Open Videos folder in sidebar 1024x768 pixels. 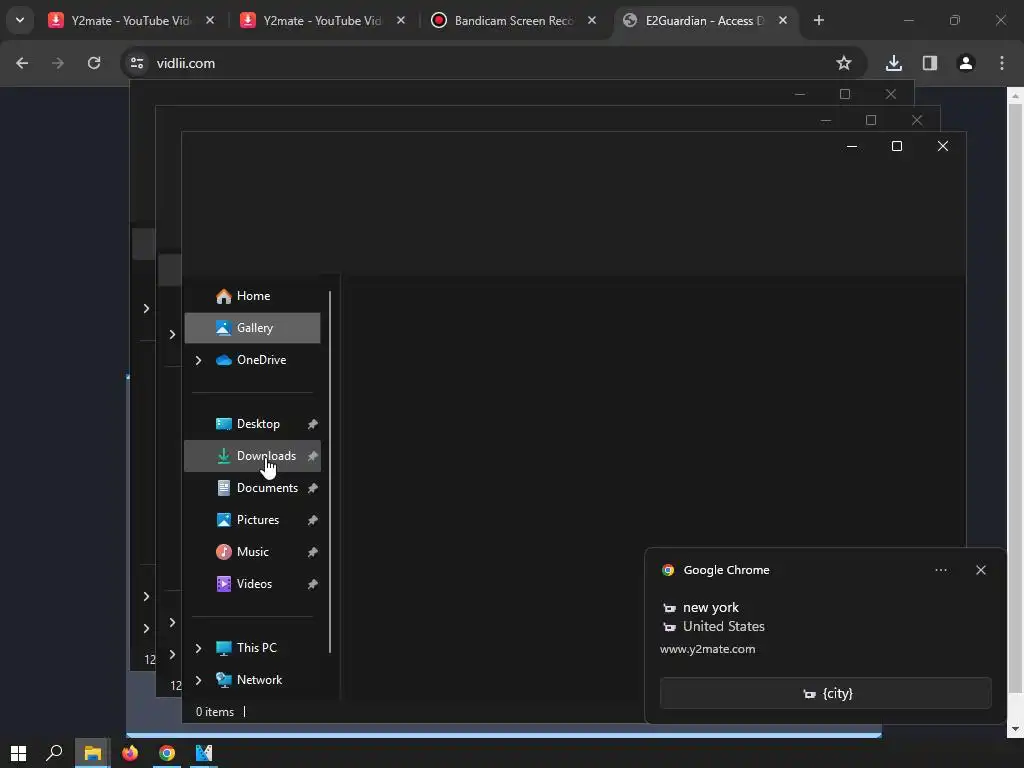click(x=253, y=584)
